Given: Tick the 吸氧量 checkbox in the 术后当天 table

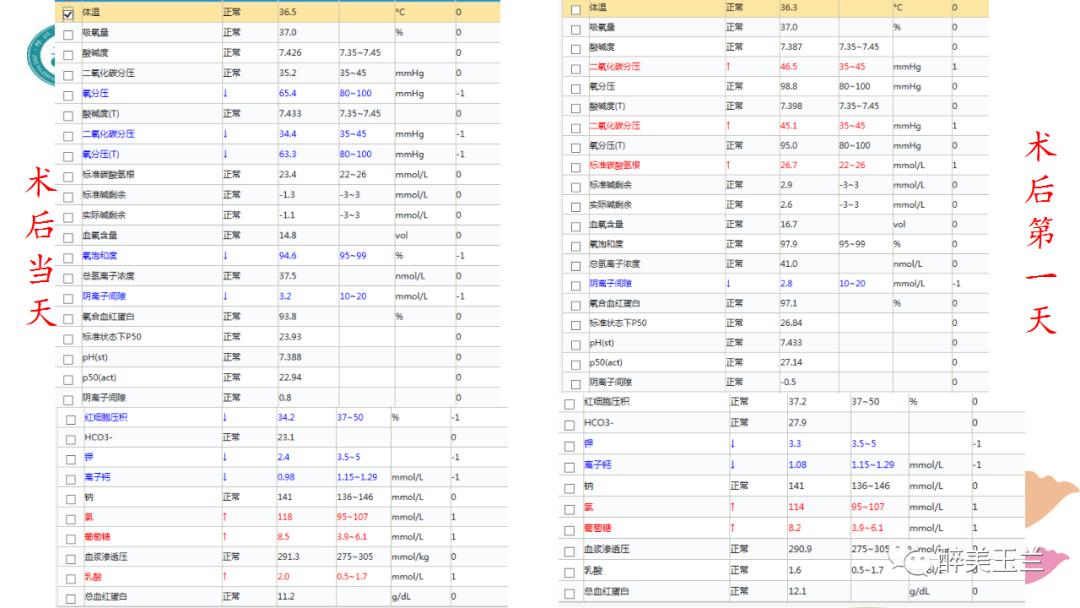Looking at the screenshot, I should [x=68, y=34].
